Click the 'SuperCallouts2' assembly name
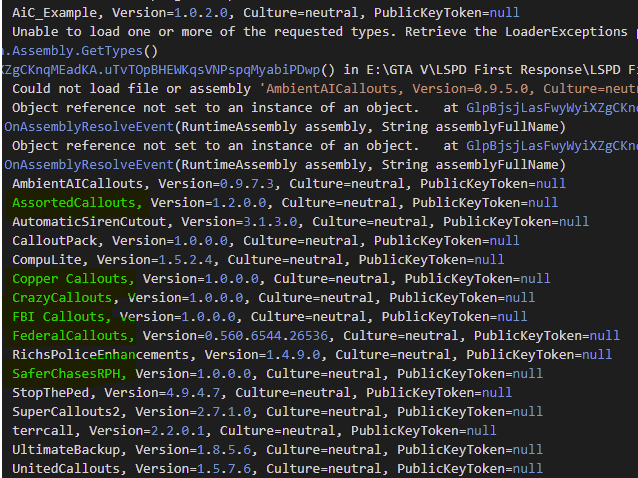 point(66,411)
